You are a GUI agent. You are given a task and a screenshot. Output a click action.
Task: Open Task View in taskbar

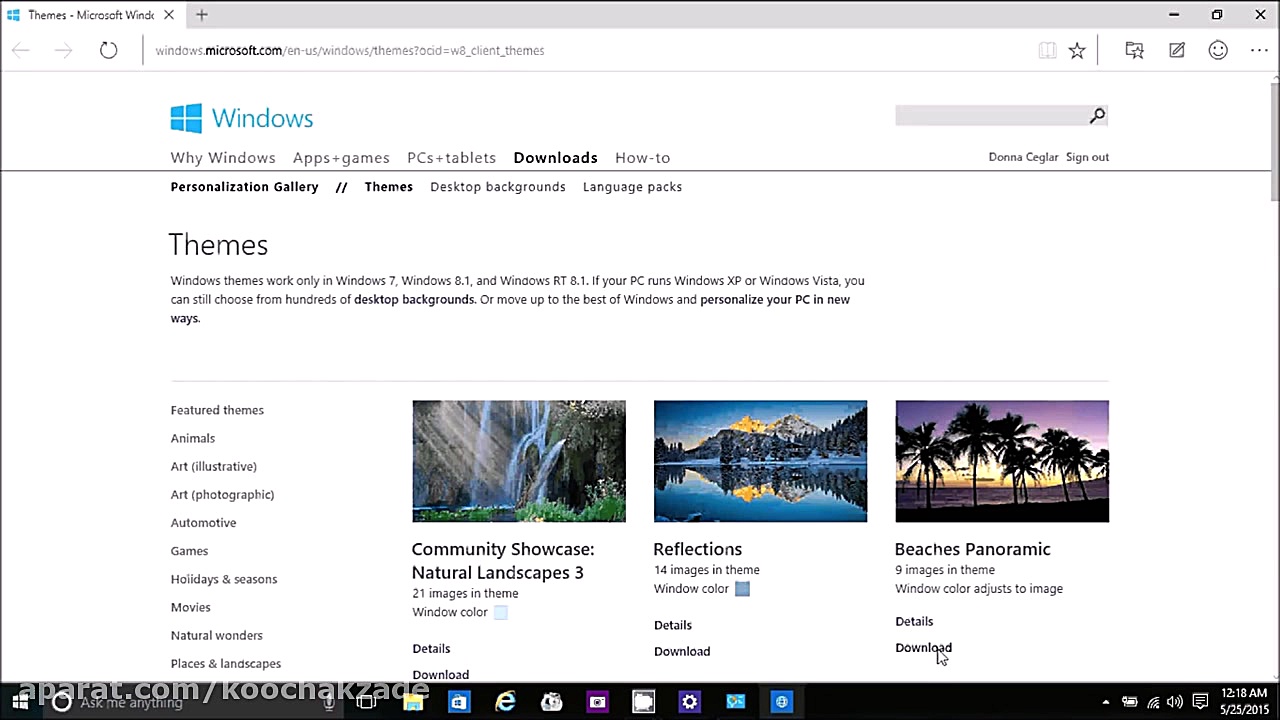[x=366, y=702]
